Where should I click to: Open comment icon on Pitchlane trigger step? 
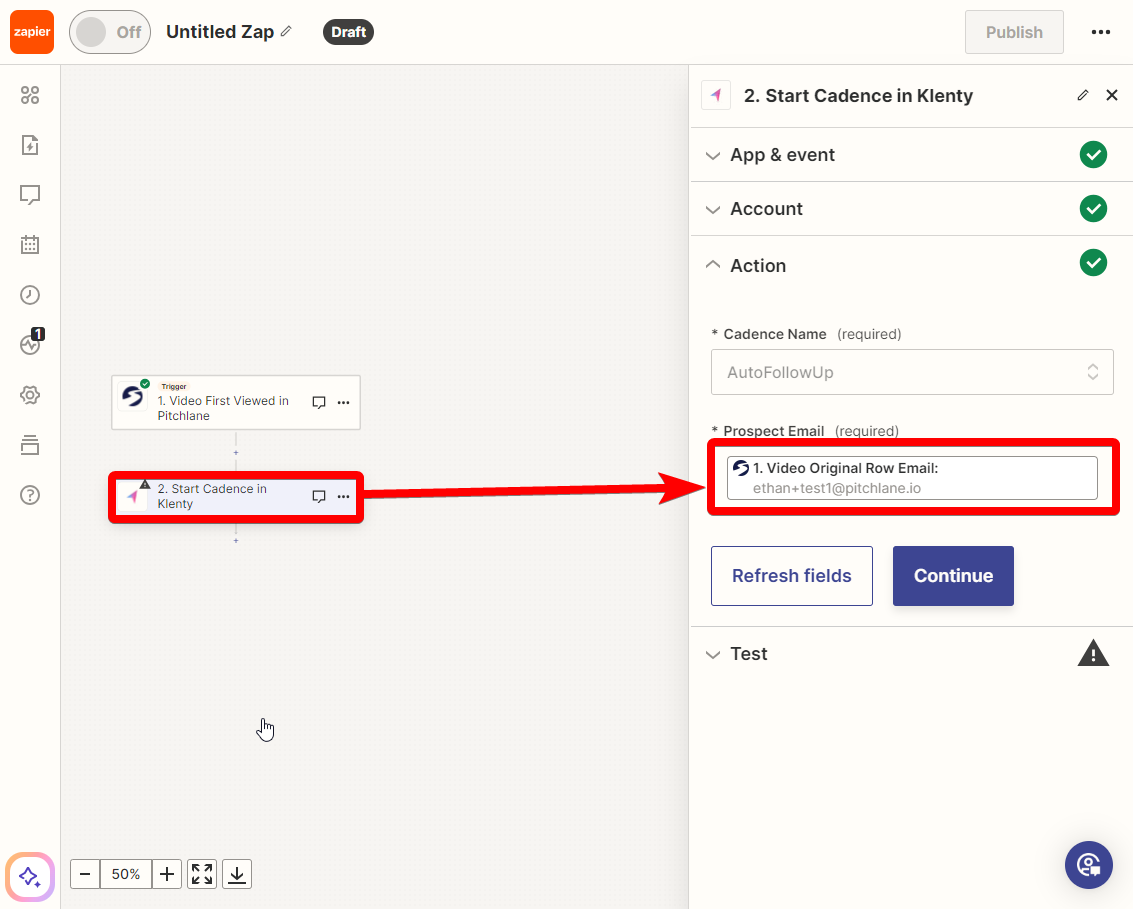(319, 402)
